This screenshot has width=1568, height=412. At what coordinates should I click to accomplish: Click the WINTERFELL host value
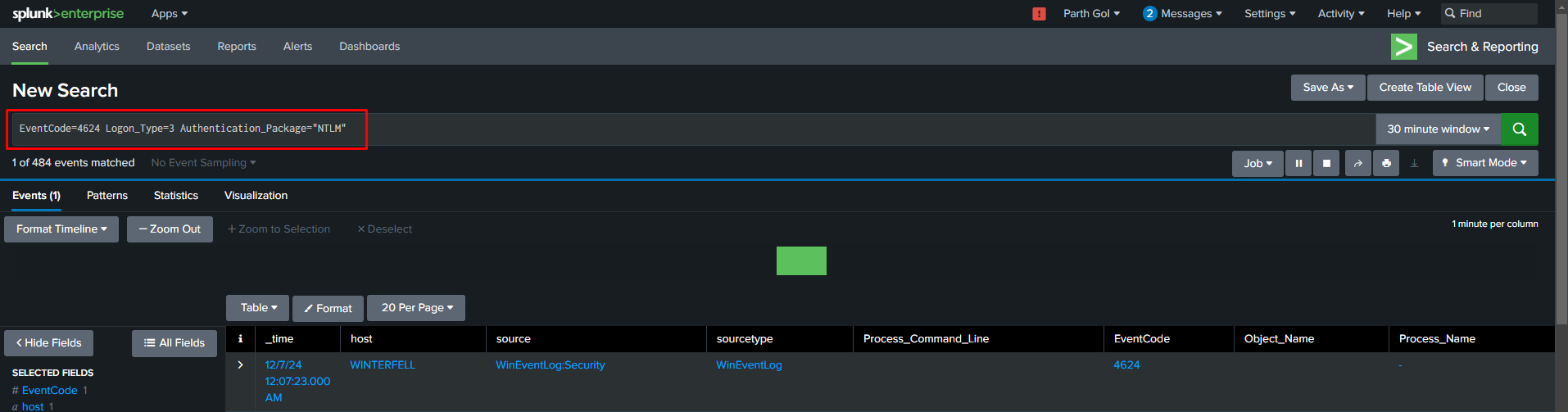(x=383, y=365)
